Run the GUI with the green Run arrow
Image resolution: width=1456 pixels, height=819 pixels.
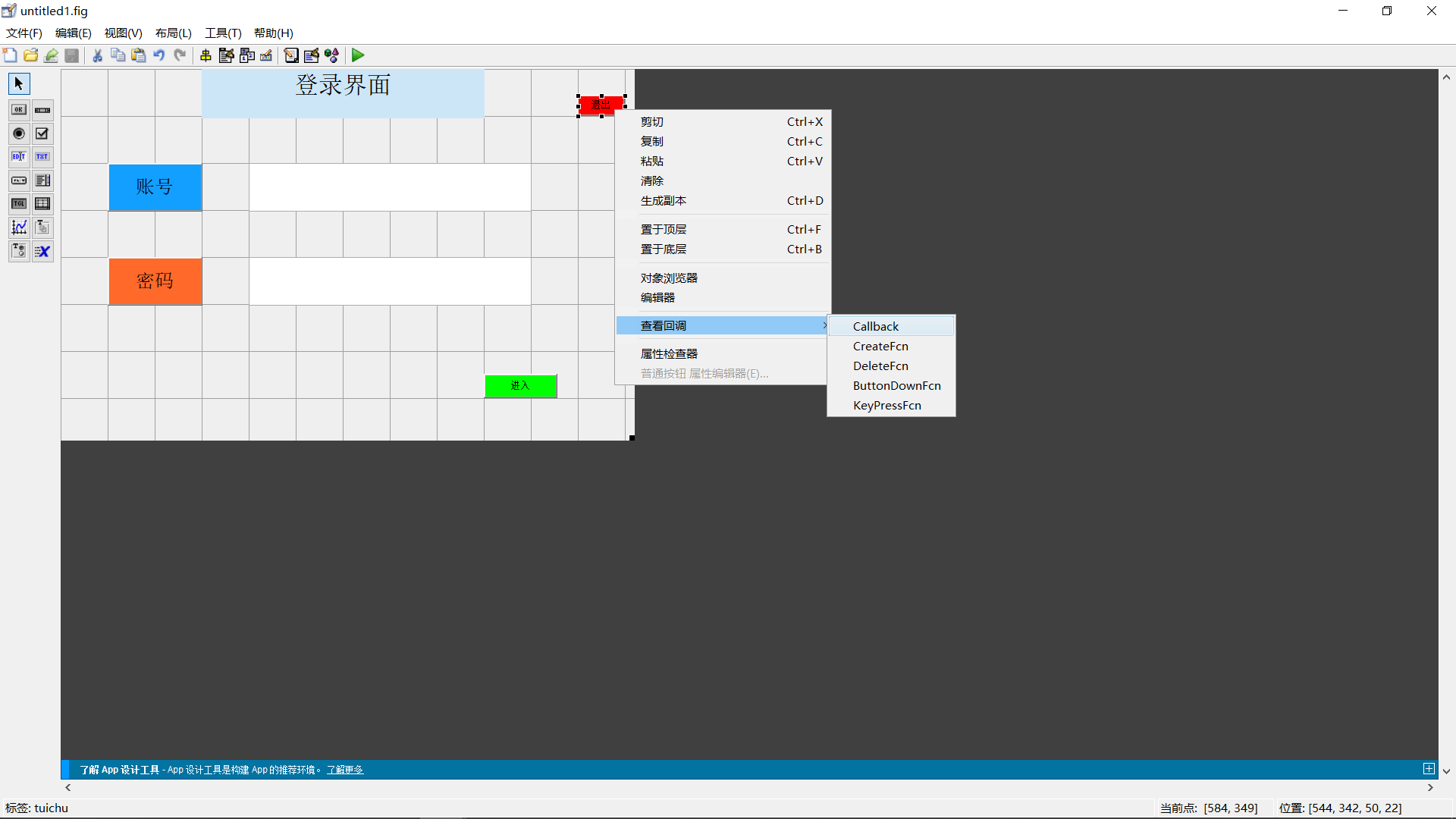[x=357, y=55]
